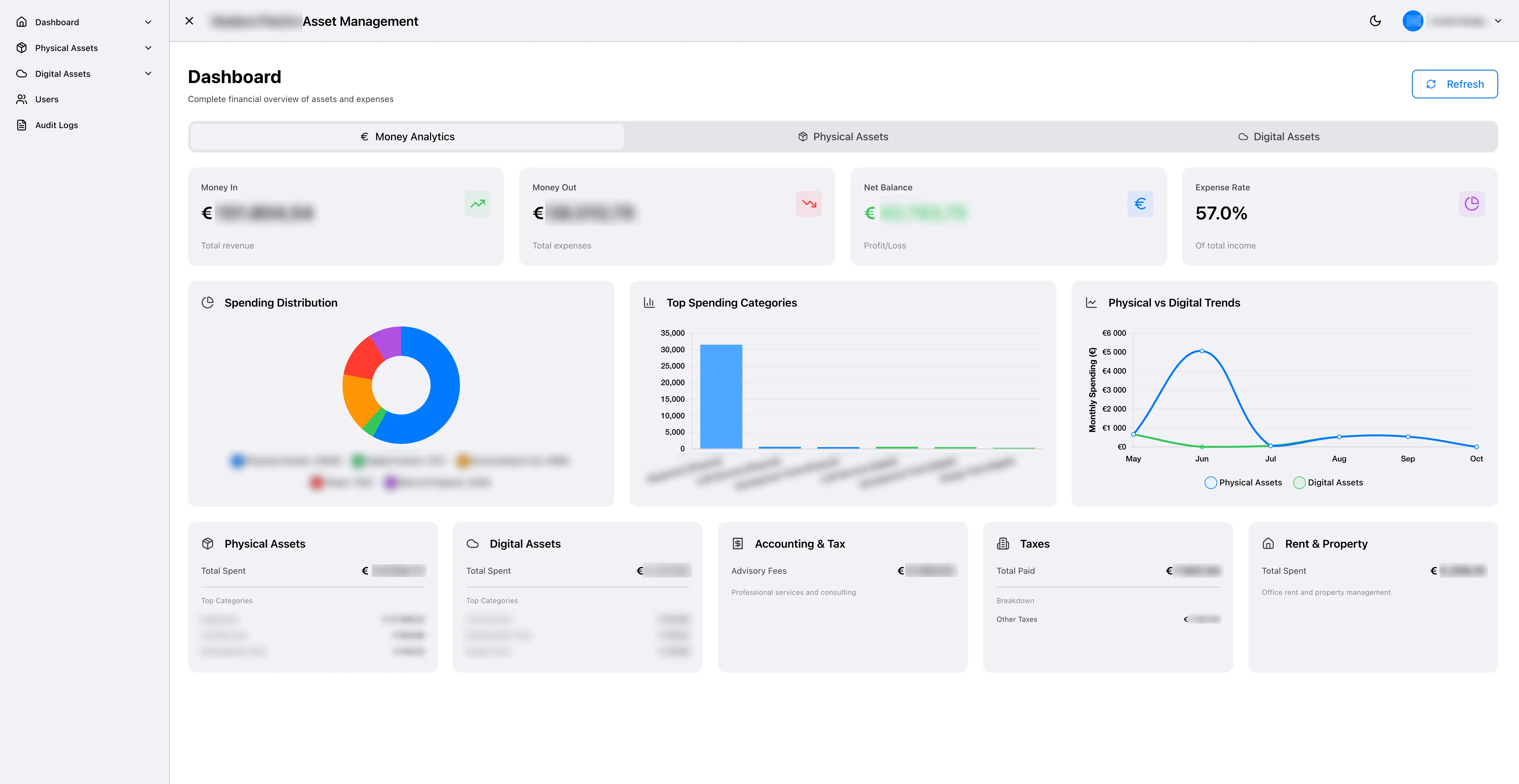1519x784 pixels.
Task: Close sidebar with the X icon
Action: [x=189, y=21]
